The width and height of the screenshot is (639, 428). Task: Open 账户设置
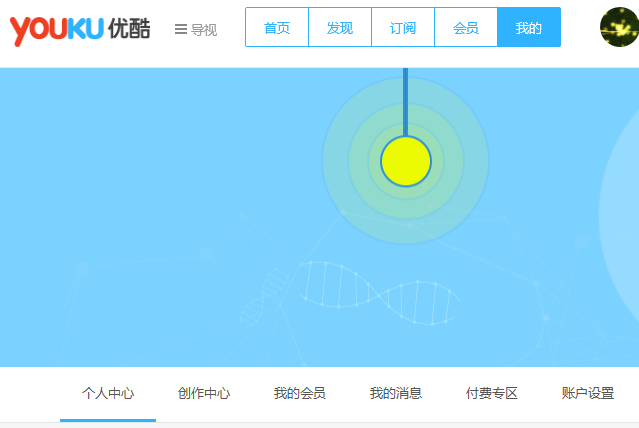[x=588, y=394]
